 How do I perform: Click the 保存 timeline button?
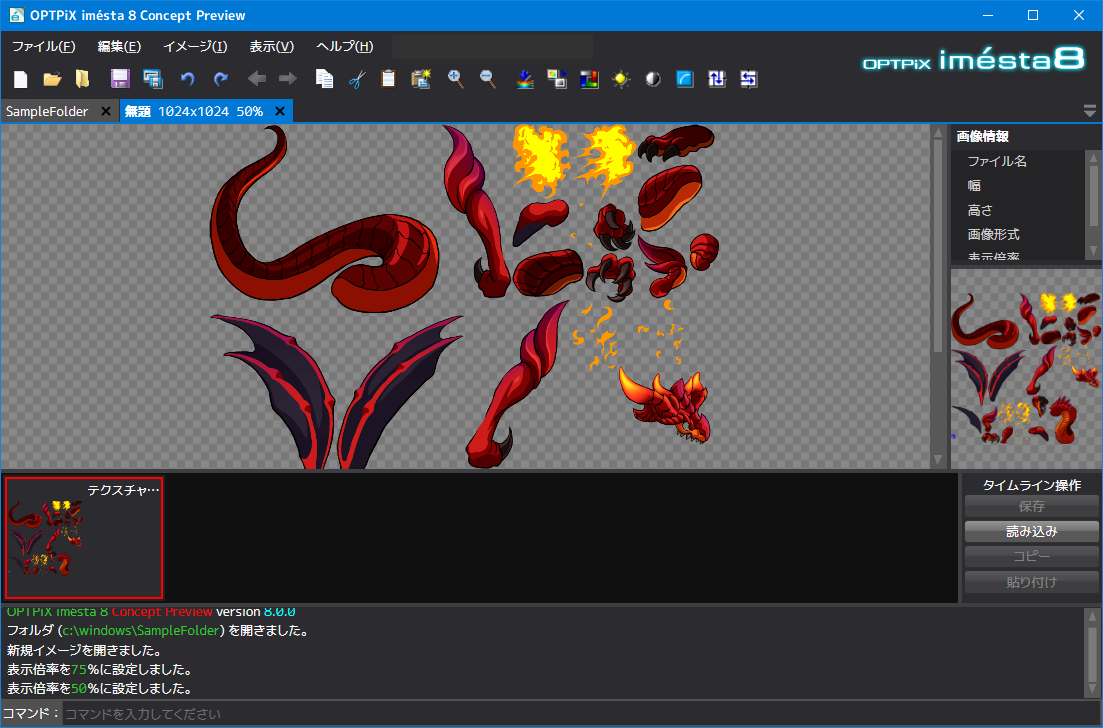tap(1031, 506)
